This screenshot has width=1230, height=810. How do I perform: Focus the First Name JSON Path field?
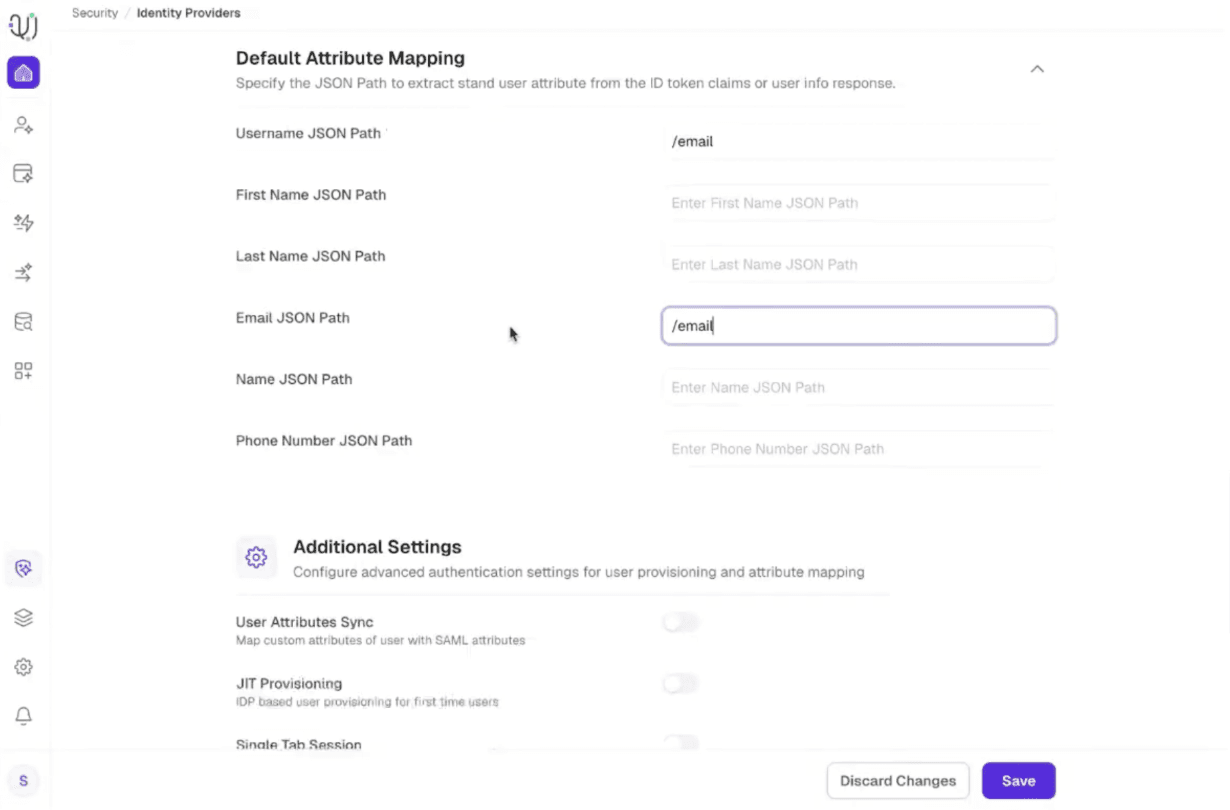click(858, 203)
